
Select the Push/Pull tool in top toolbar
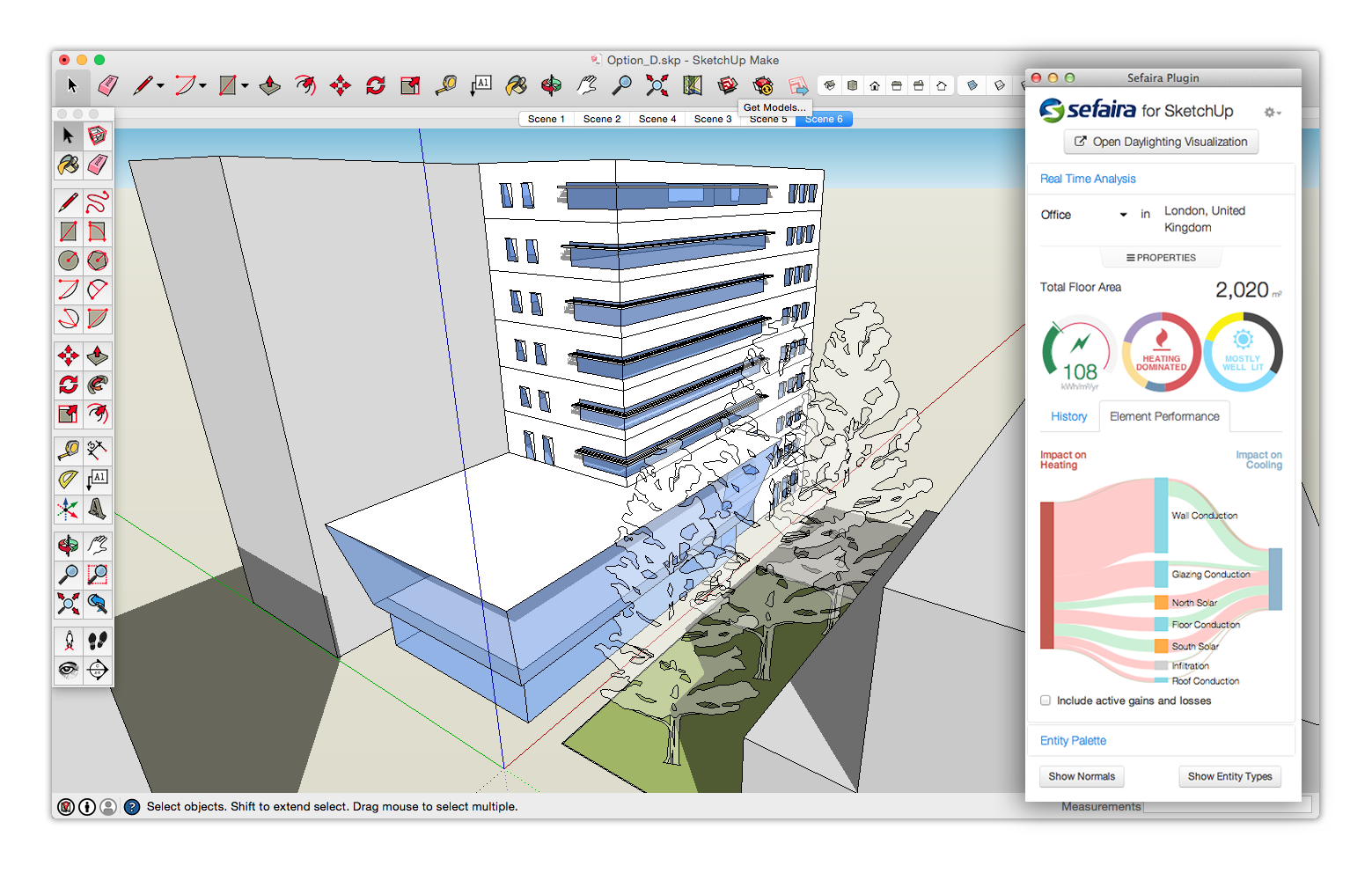270,85
